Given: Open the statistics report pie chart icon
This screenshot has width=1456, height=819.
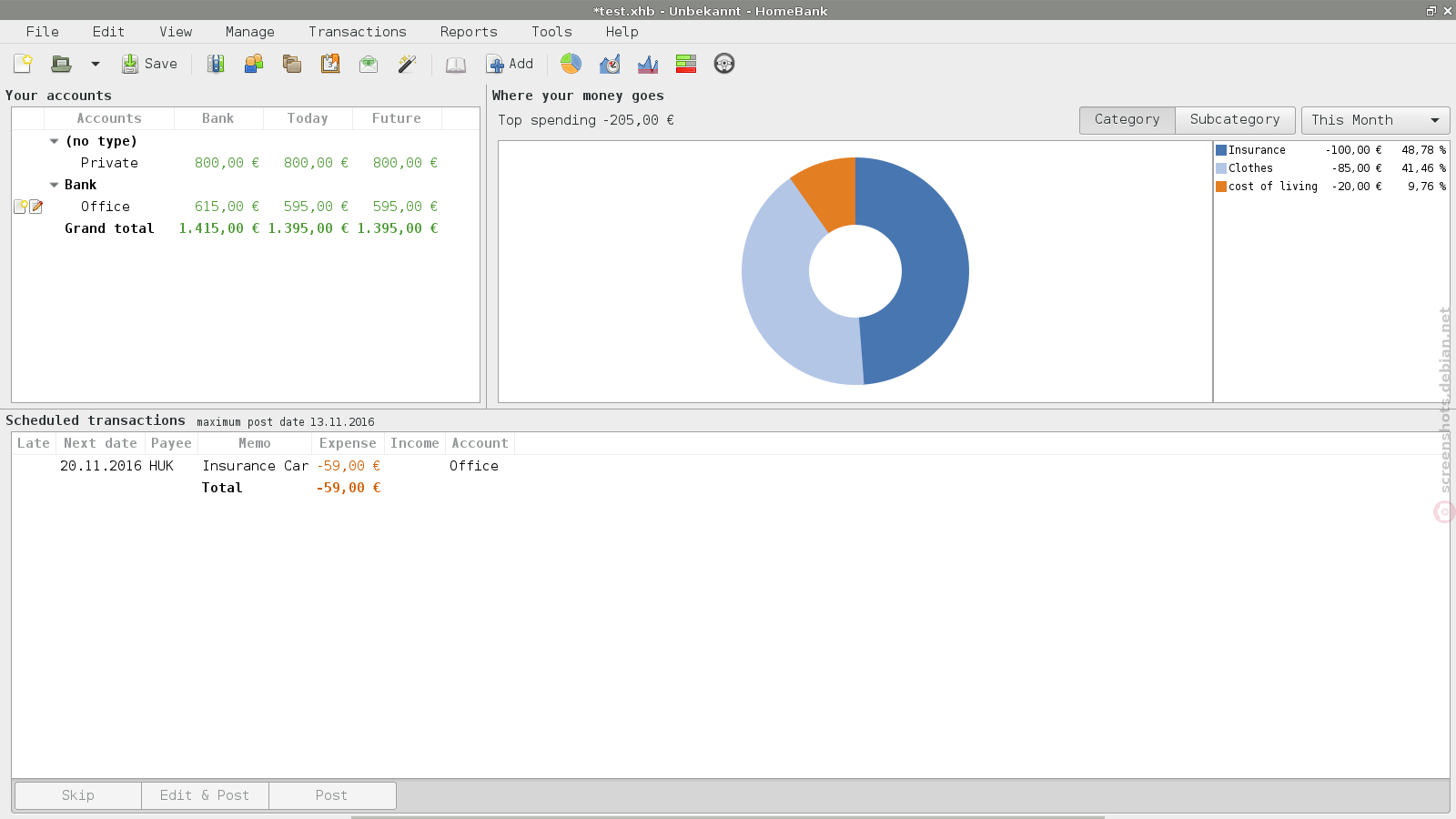Looking at the screenshot, I should click(571, 64).
